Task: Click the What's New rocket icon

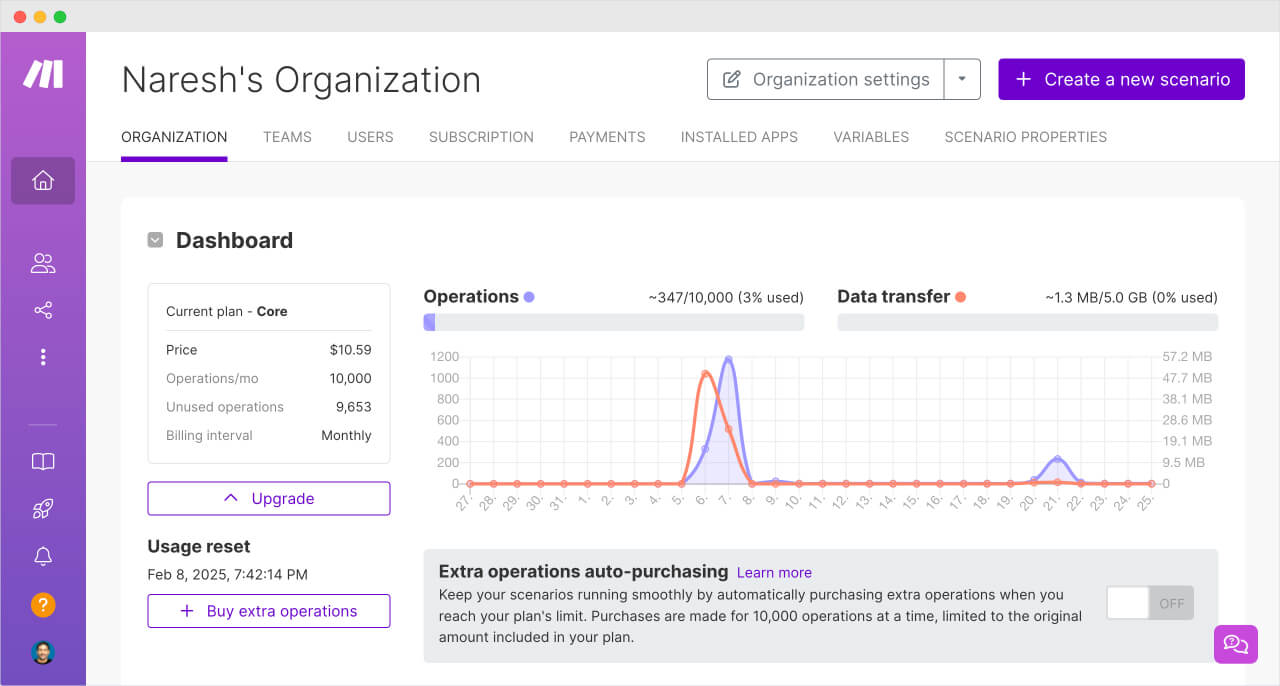Action: coord(42,508)
